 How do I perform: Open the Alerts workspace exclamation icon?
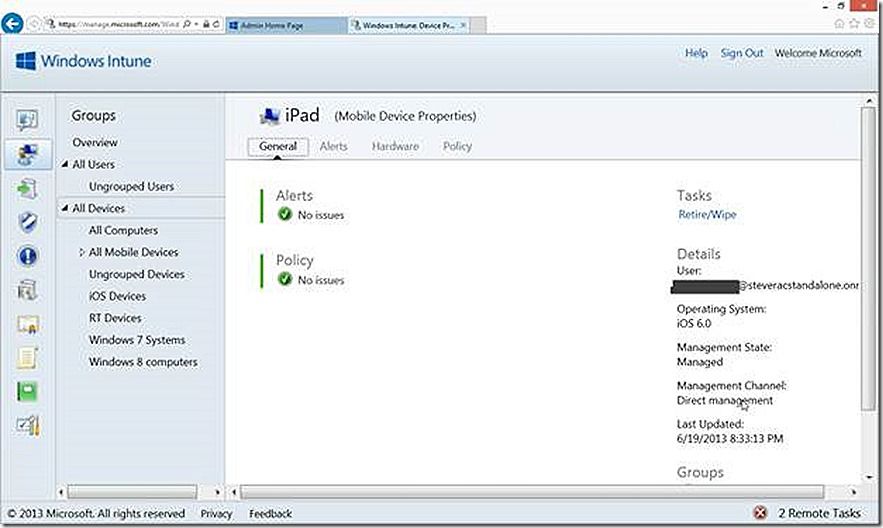[x=27, y=256]
